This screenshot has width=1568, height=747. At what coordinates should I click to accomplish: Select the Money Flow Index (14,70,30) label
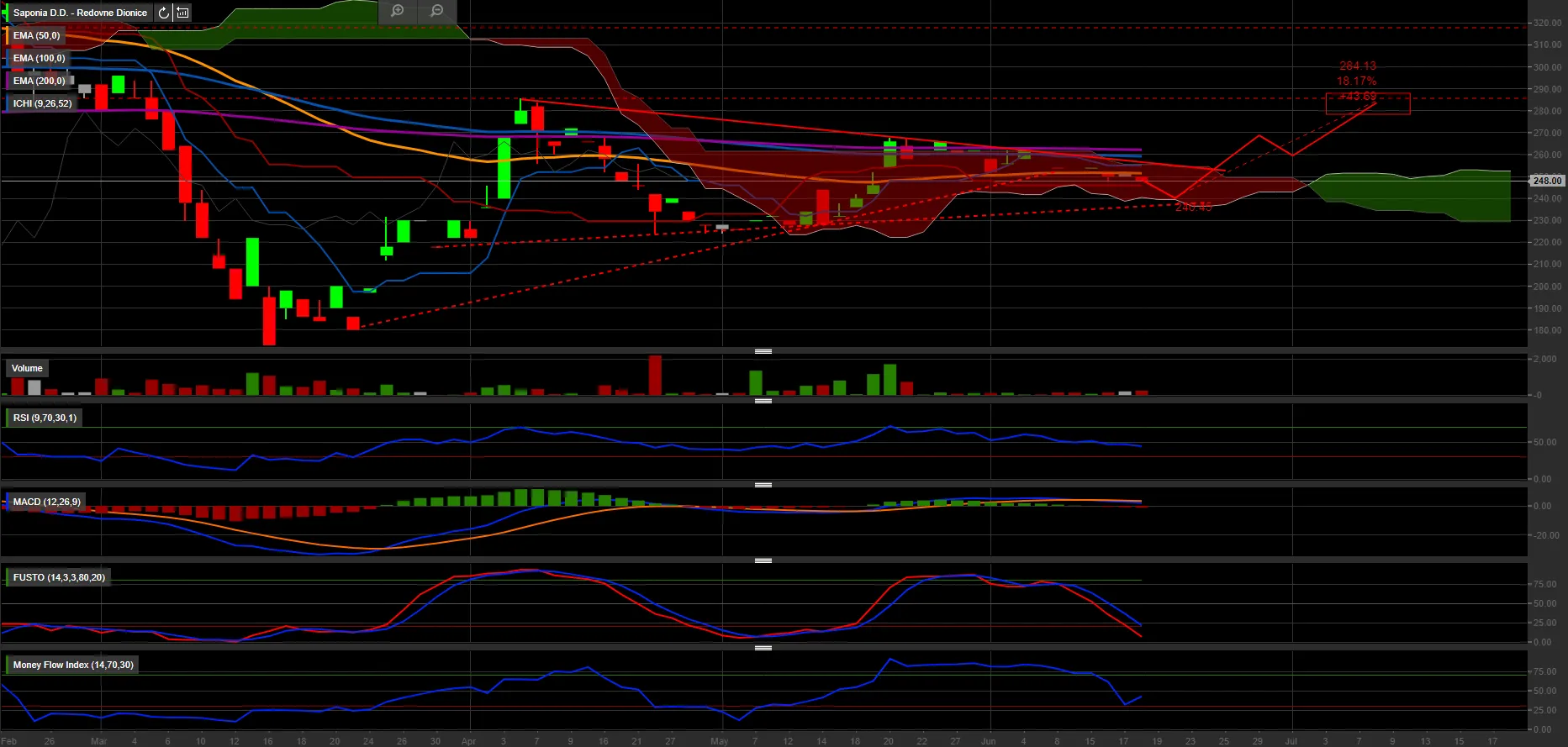pyautogui.click(x=73, y=665)
